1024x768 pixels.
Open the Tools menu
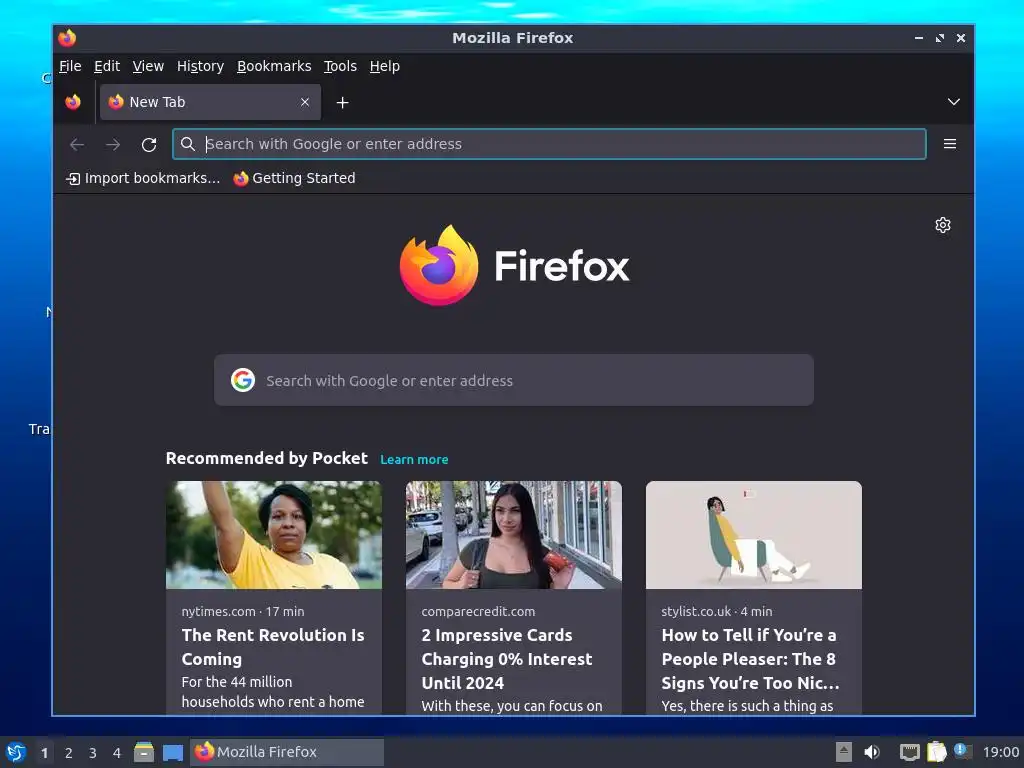click(x=340, y=66)
